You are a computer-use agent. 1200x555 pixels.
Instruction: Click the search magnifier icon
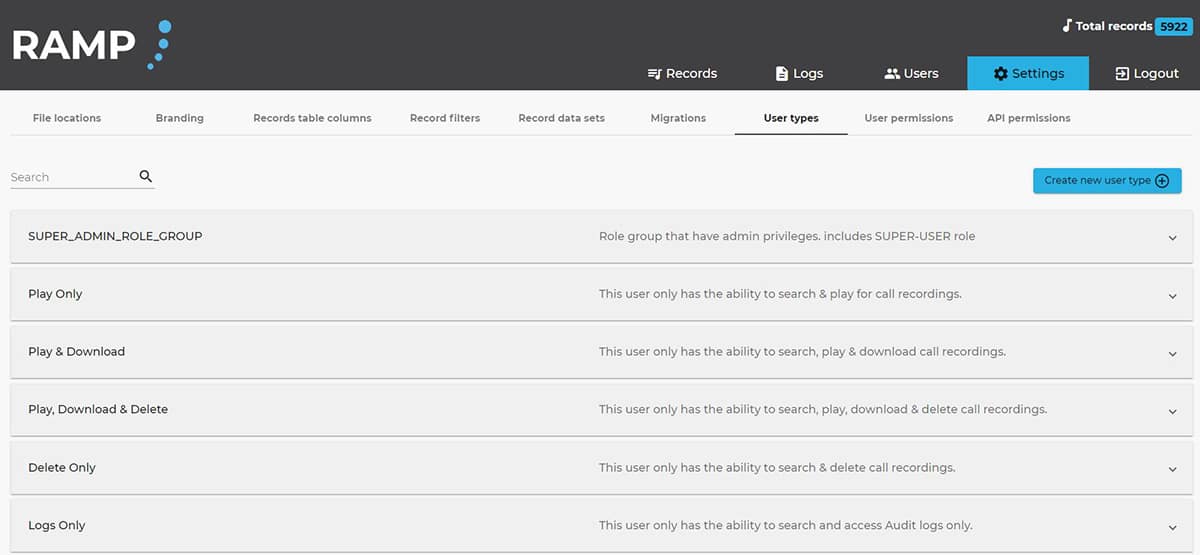point(146,177)
